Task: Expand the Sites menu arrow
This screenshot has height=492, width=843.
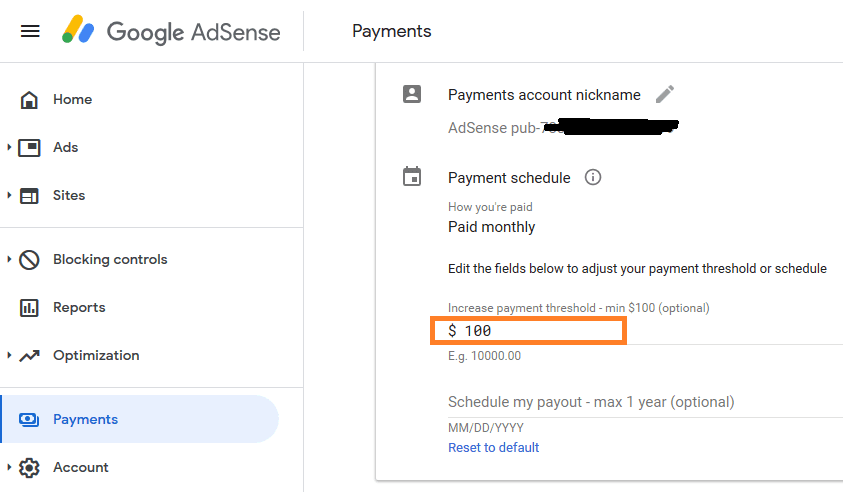Action: (x=9, y=195)
